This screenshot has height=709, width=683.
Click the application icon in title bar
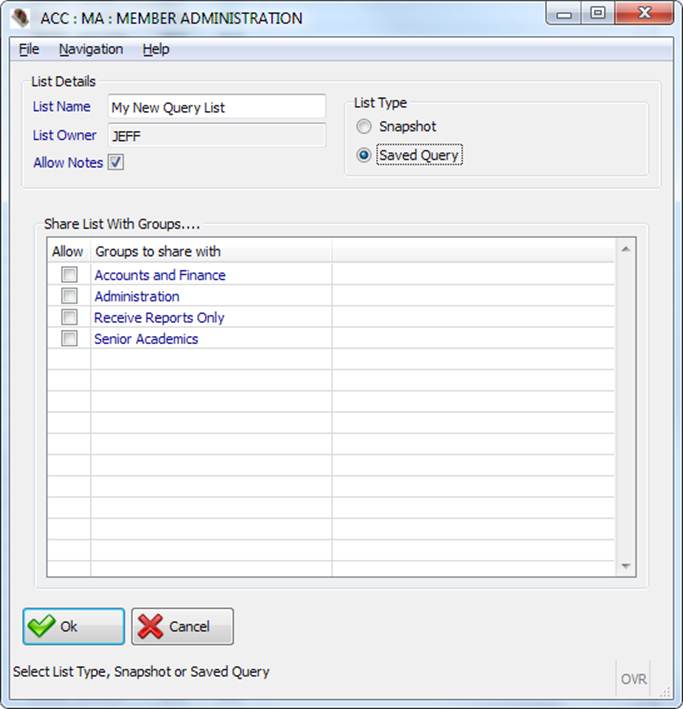pos(20,17)
